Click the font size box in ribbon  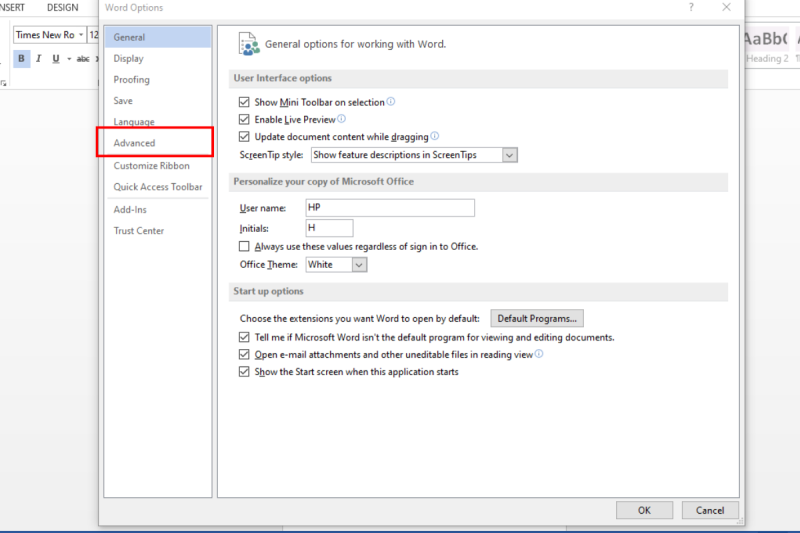(93, 35)
